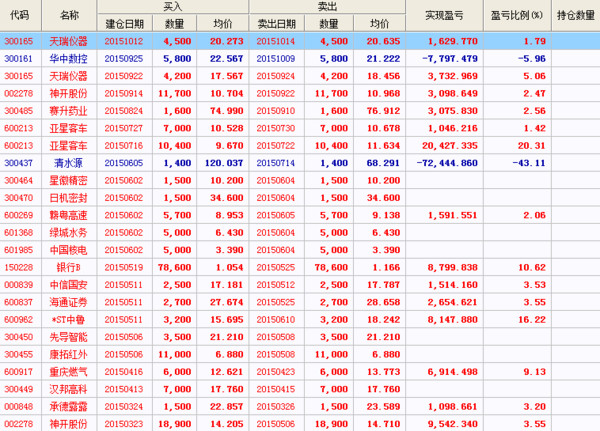Click 神开股份 in the 20150323 row
Image resolution: width=600 pixels, height=431 pixels.
tap(68, 424)
